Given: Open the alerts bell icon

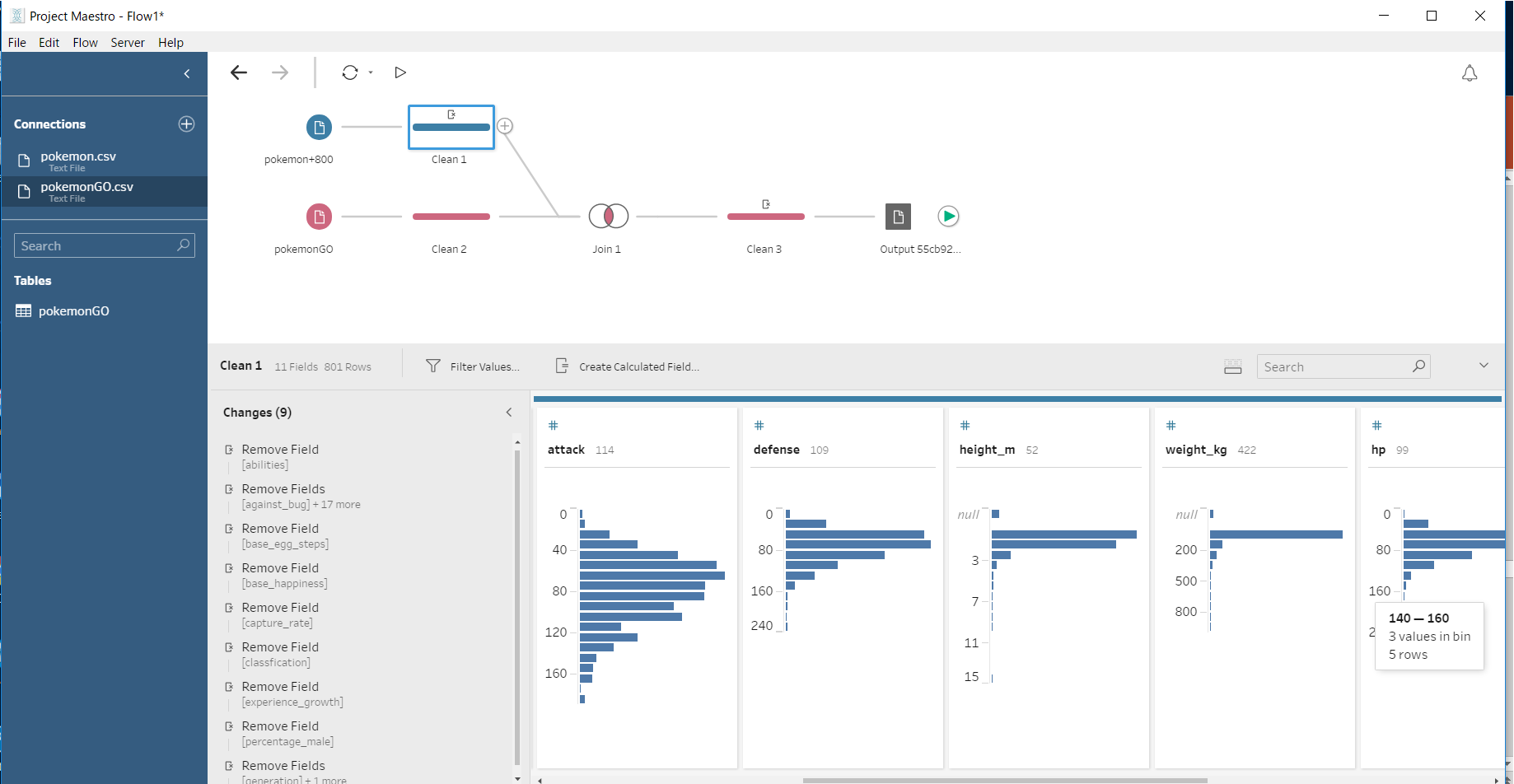Looking at the screenshot, I should 1470,73.
